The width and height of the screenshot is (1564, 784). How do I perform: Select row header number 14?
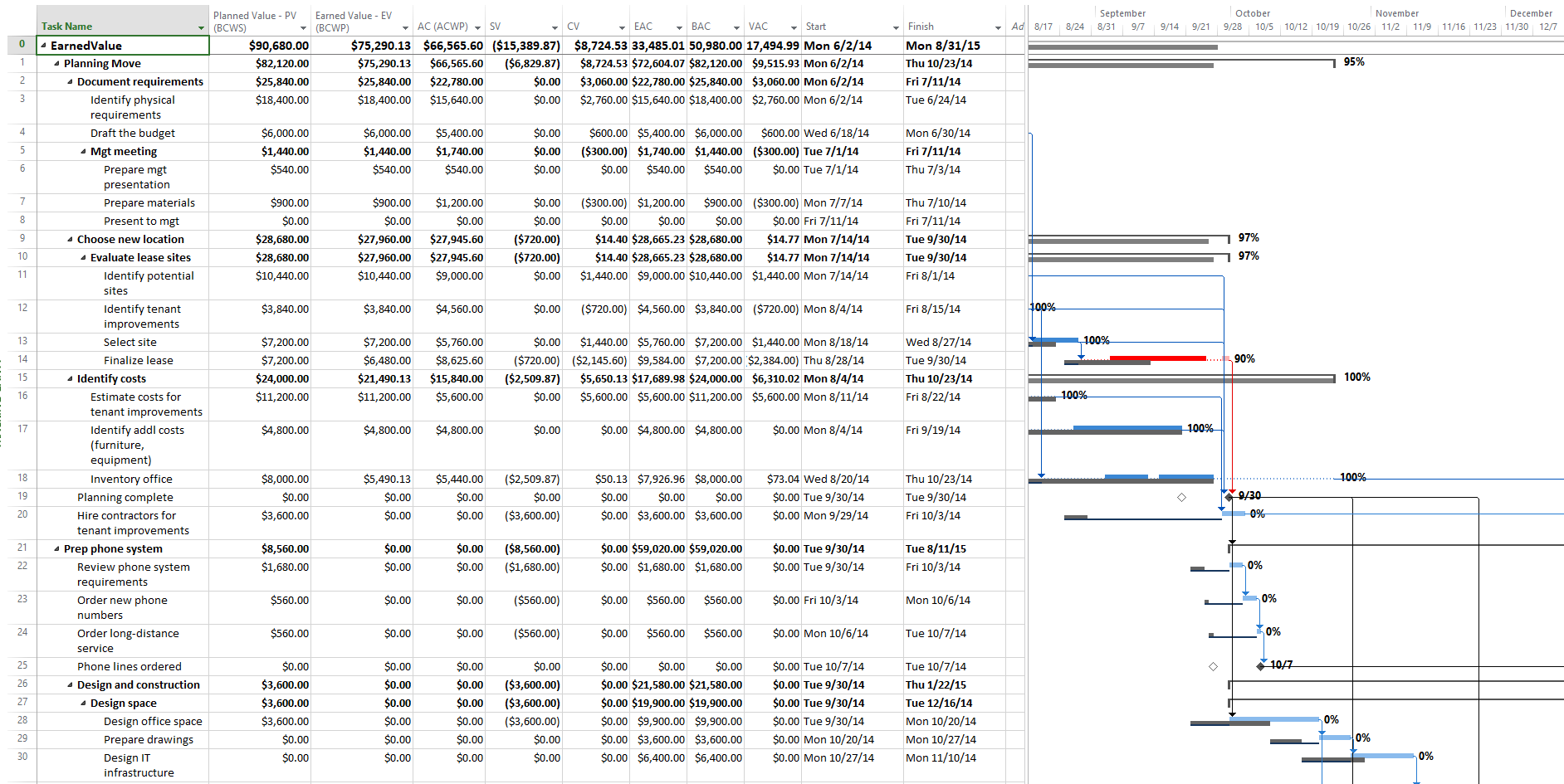(x=22, y=360)
